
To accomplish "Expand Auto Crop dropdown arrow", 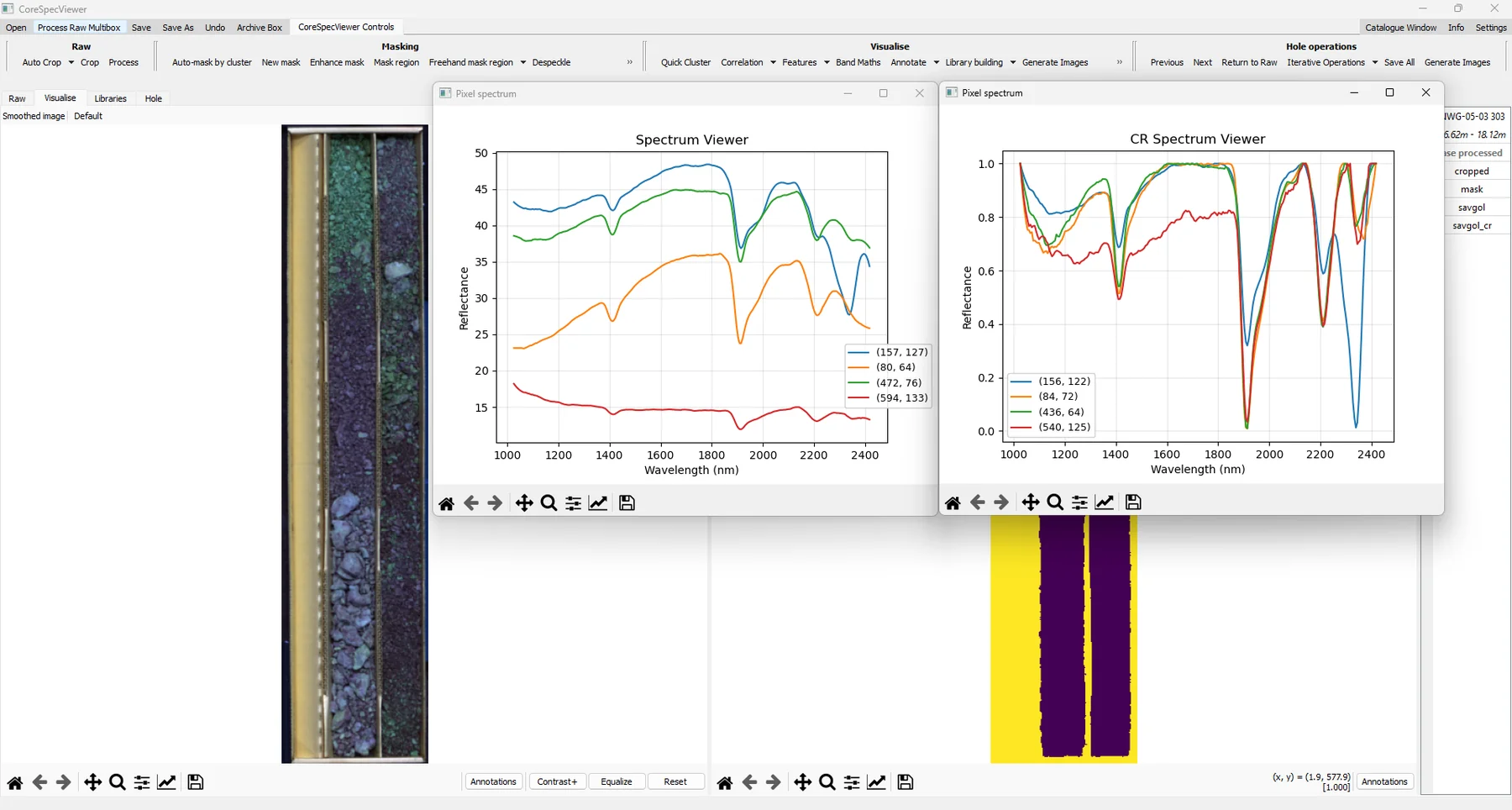I will [x=71, y=62].
